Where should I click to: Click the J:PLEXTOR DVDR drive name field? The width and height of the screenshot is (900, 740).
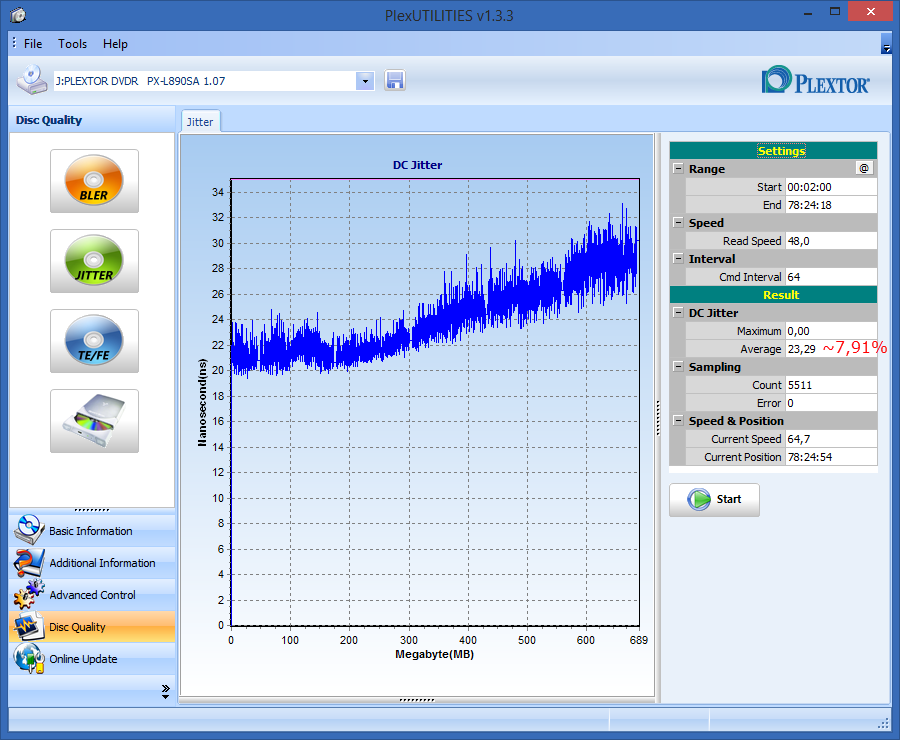click(204, 81)
